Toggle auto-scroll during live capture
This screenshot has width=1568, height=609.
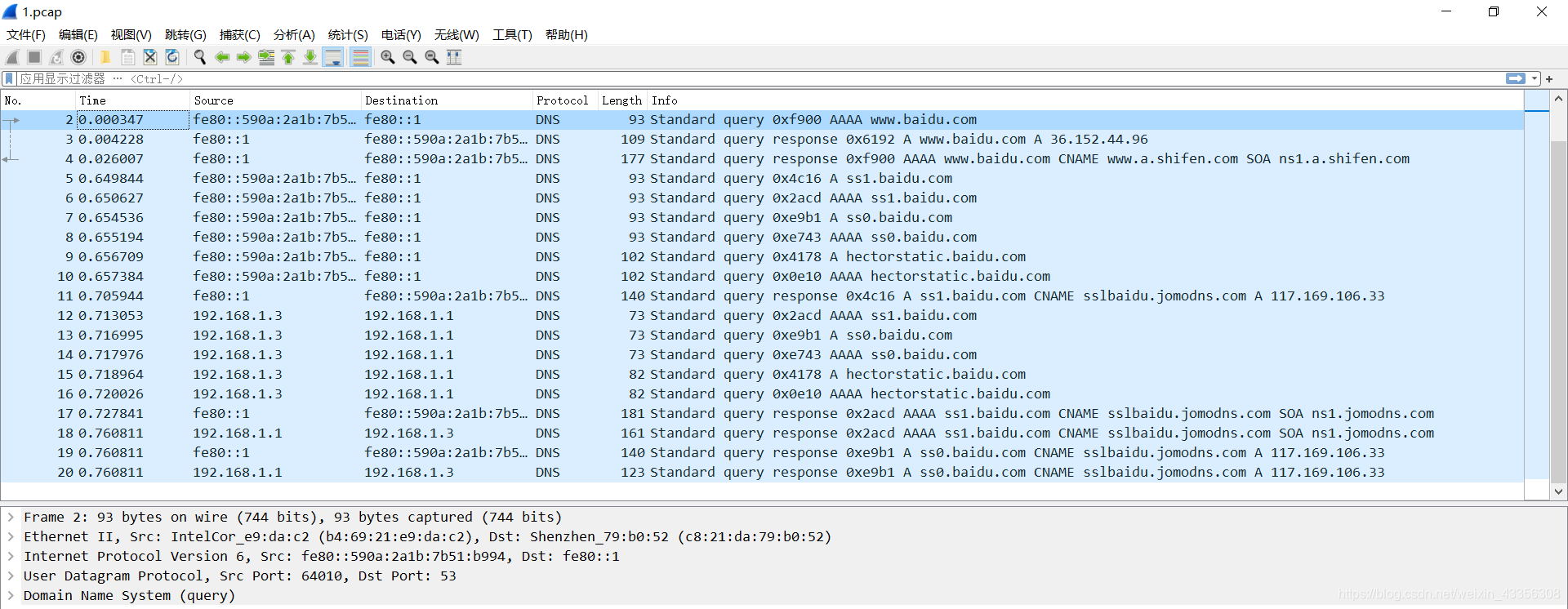(333, 57)
